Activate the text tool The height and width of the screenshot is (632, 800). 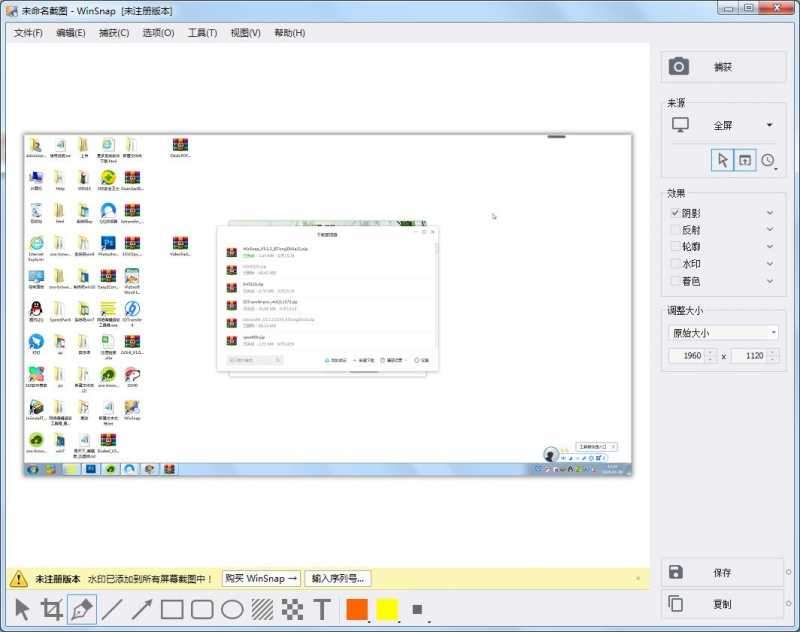point(322,610)
